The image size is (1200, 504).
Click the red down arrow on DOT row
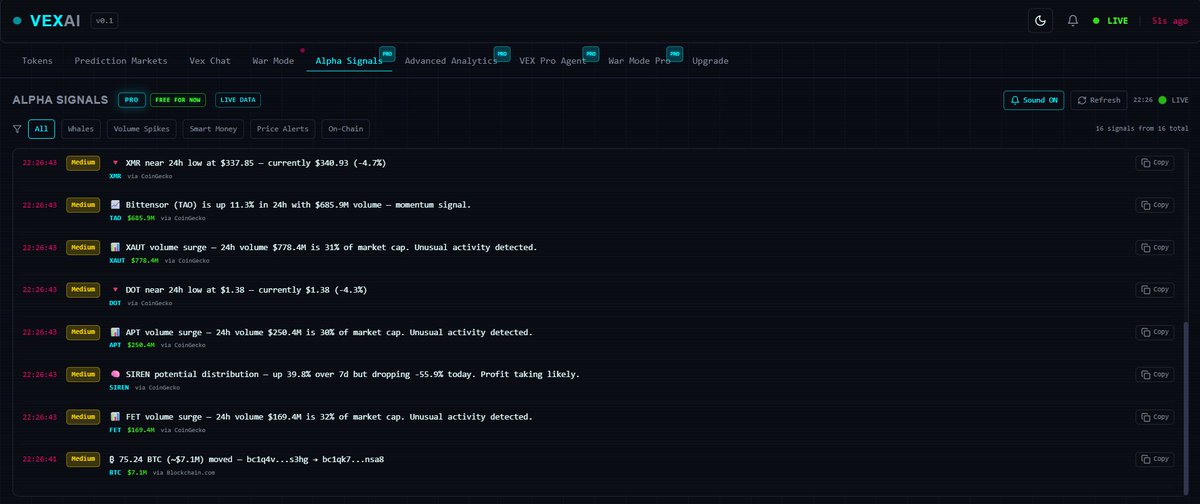(115, 290)
